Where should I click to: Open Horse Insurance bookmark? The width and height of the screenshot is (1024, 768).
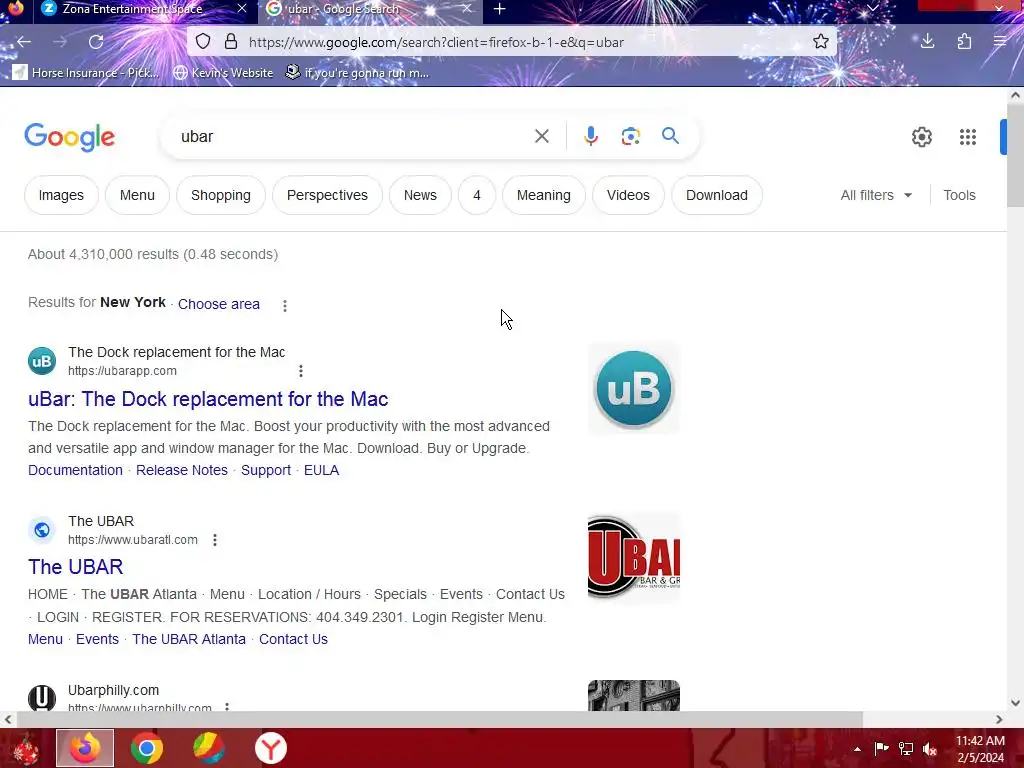86,72
